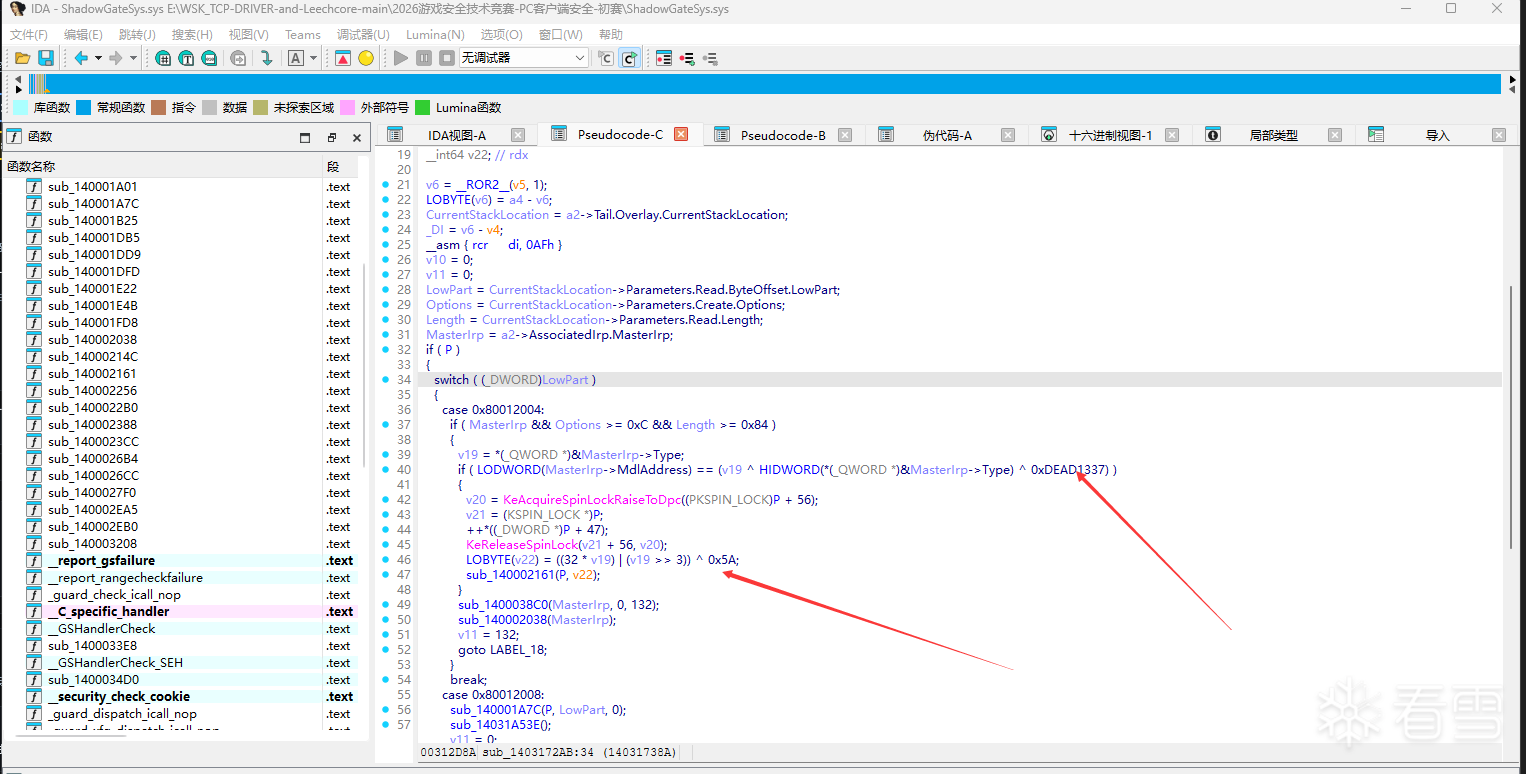Switch to the IDA视图-A tab
The image size is (1526, 774).
click(x=457, y=136)
